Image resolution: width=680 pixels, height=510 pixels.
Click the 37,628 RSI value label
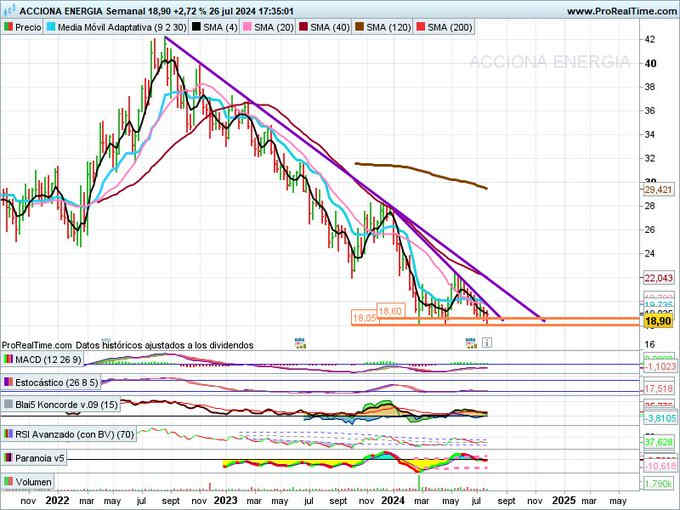point(658,442)
